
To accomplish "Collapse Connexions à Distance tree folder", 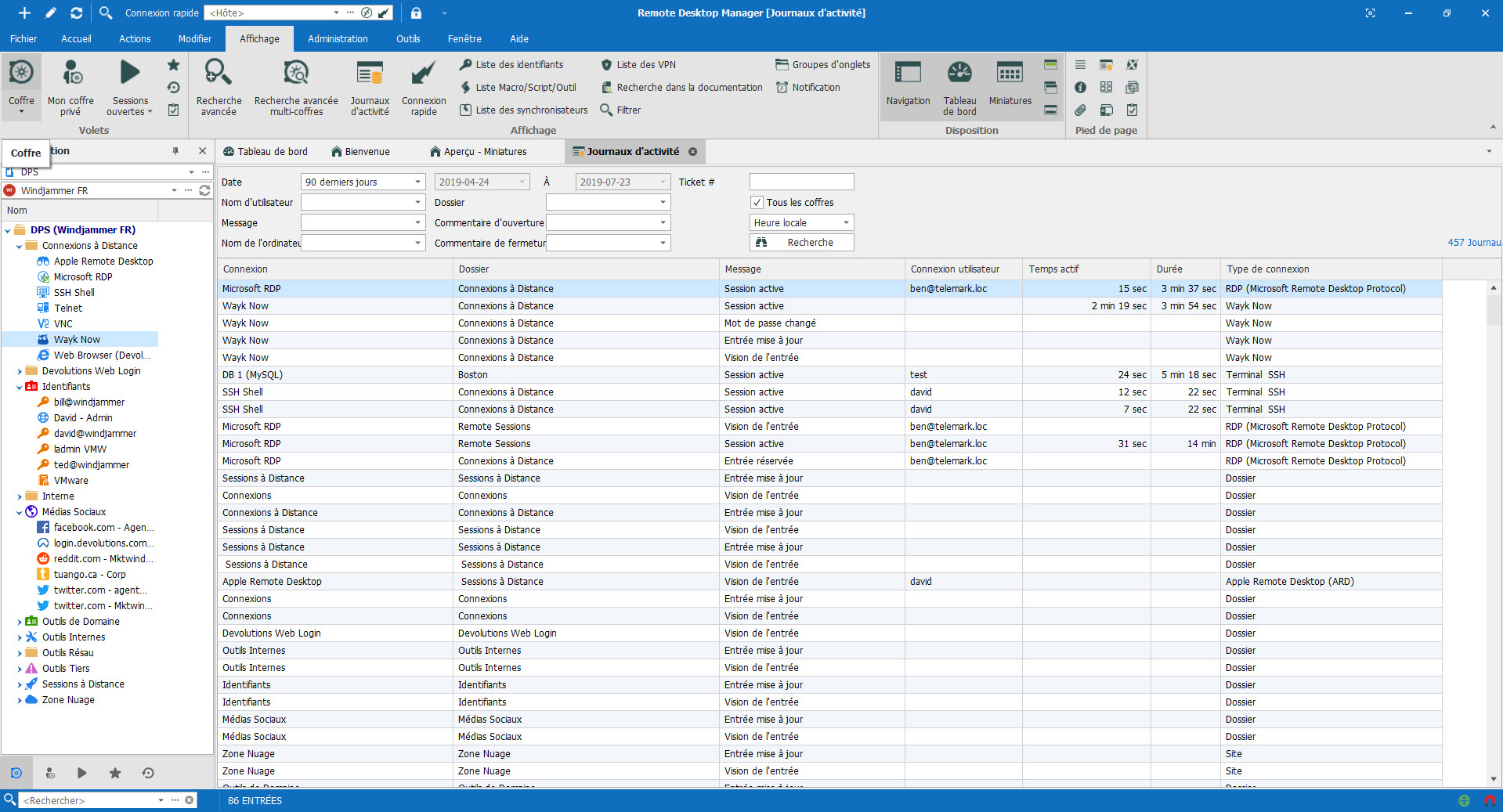I will click(x=20, y=246).
